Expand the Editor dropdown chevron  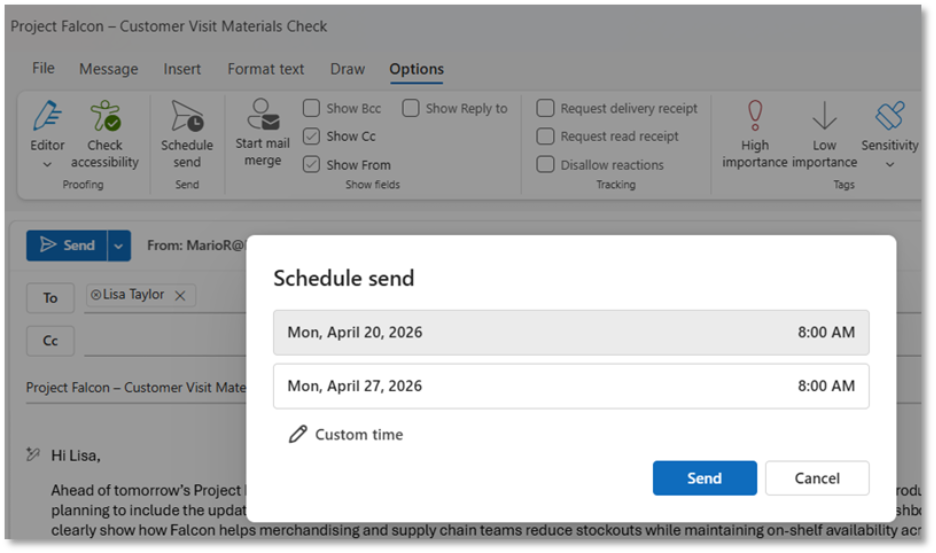pos(47,164)
